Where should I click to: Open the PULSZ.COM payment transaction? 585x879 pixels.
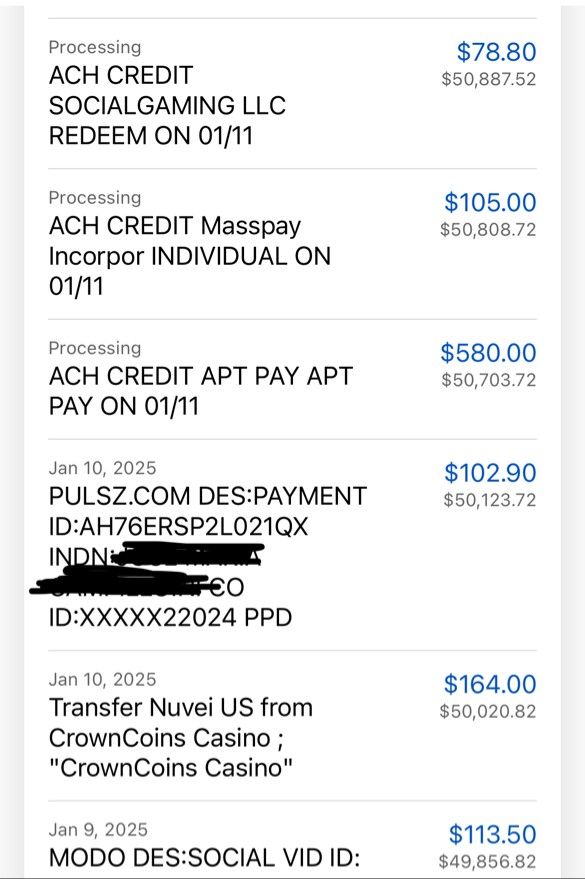pos(292,545)
